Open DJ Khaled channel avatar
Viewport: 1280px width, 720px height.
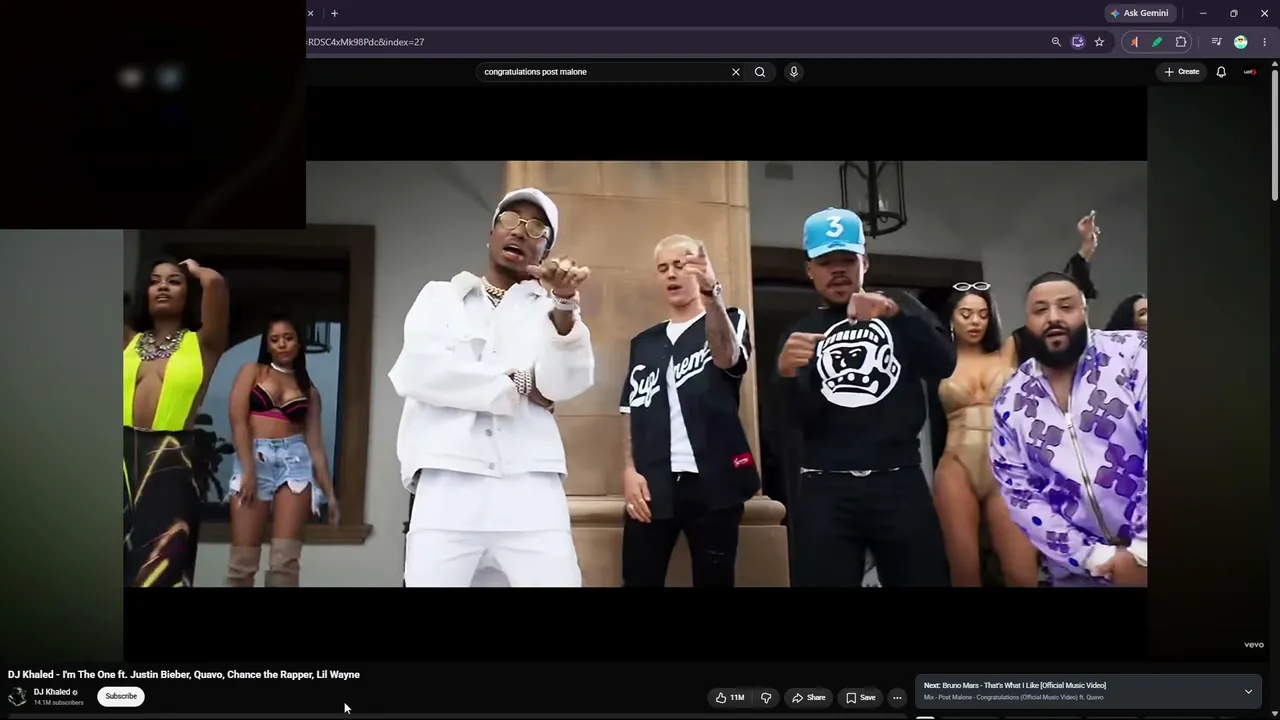tap(17, 697)
